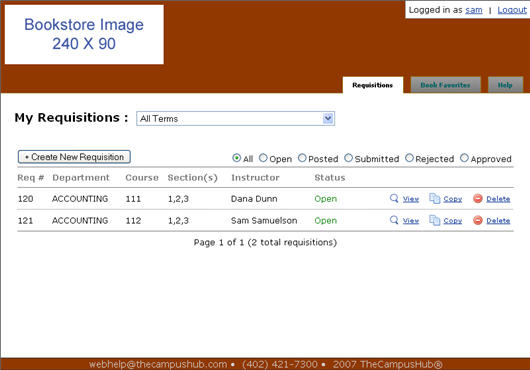The image size is (530, 370).
Task: Click the Requisitions tab
Action: (x=372, y=85)
